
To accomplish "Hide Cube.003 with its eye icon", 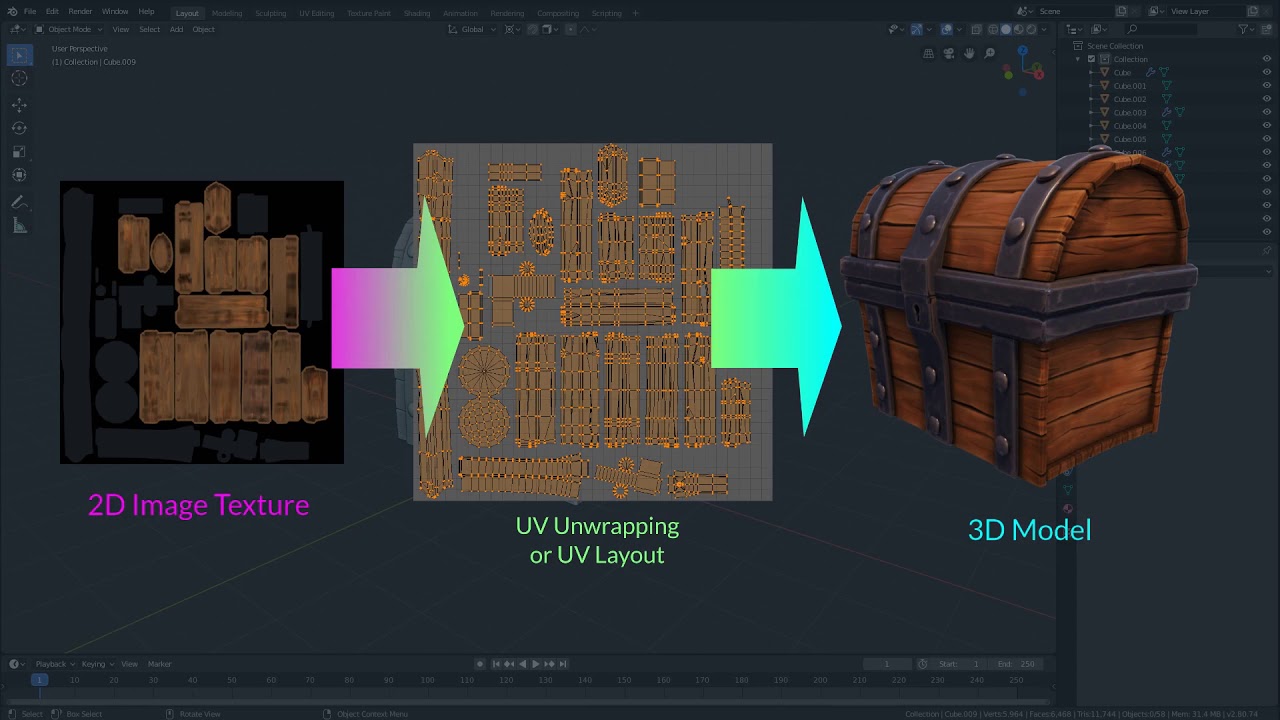I will point(1267,112).
